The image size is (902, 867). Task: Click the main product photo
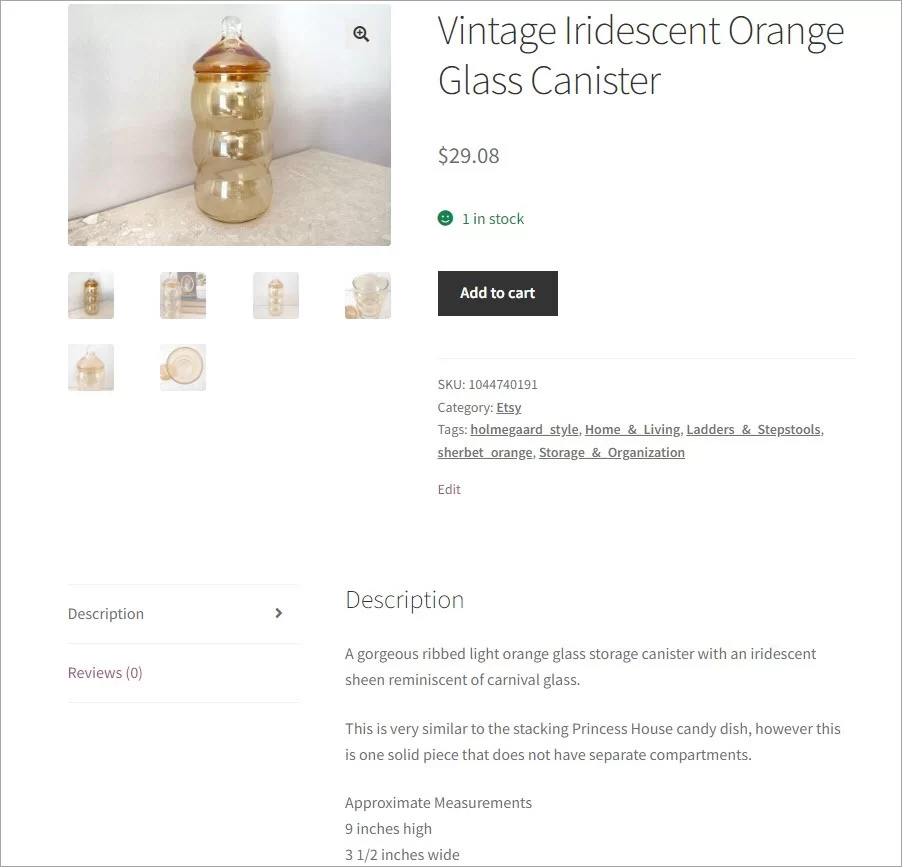point(229,124)
